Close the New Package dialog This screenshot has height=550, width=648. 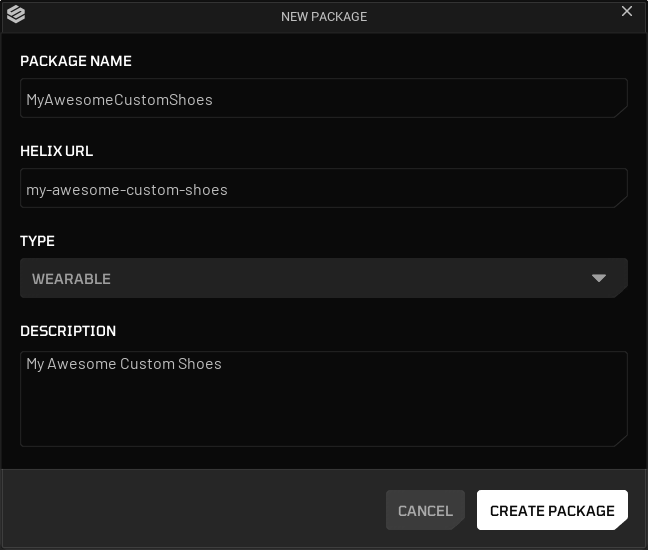point(627,11)
